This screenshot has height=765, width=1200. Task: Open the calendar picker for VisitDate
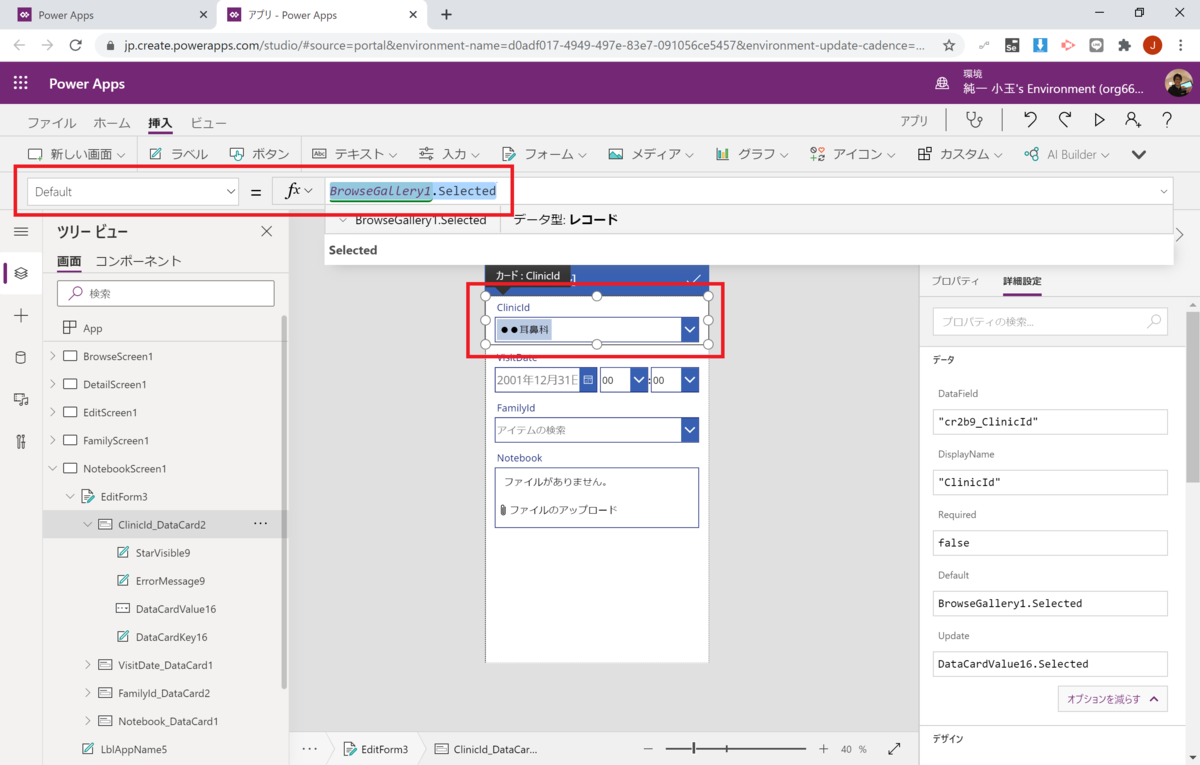[588, 380]
